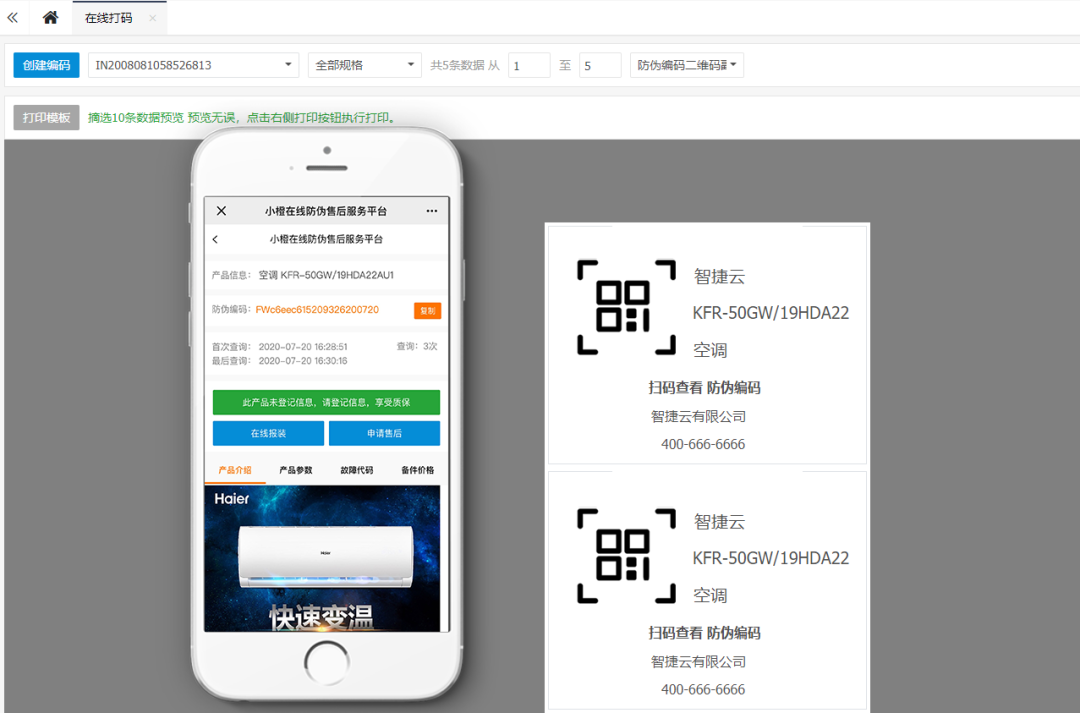Tap the orange 复制 button
The width and height of the screenshot is (1080, 713).
coord(428,311)
